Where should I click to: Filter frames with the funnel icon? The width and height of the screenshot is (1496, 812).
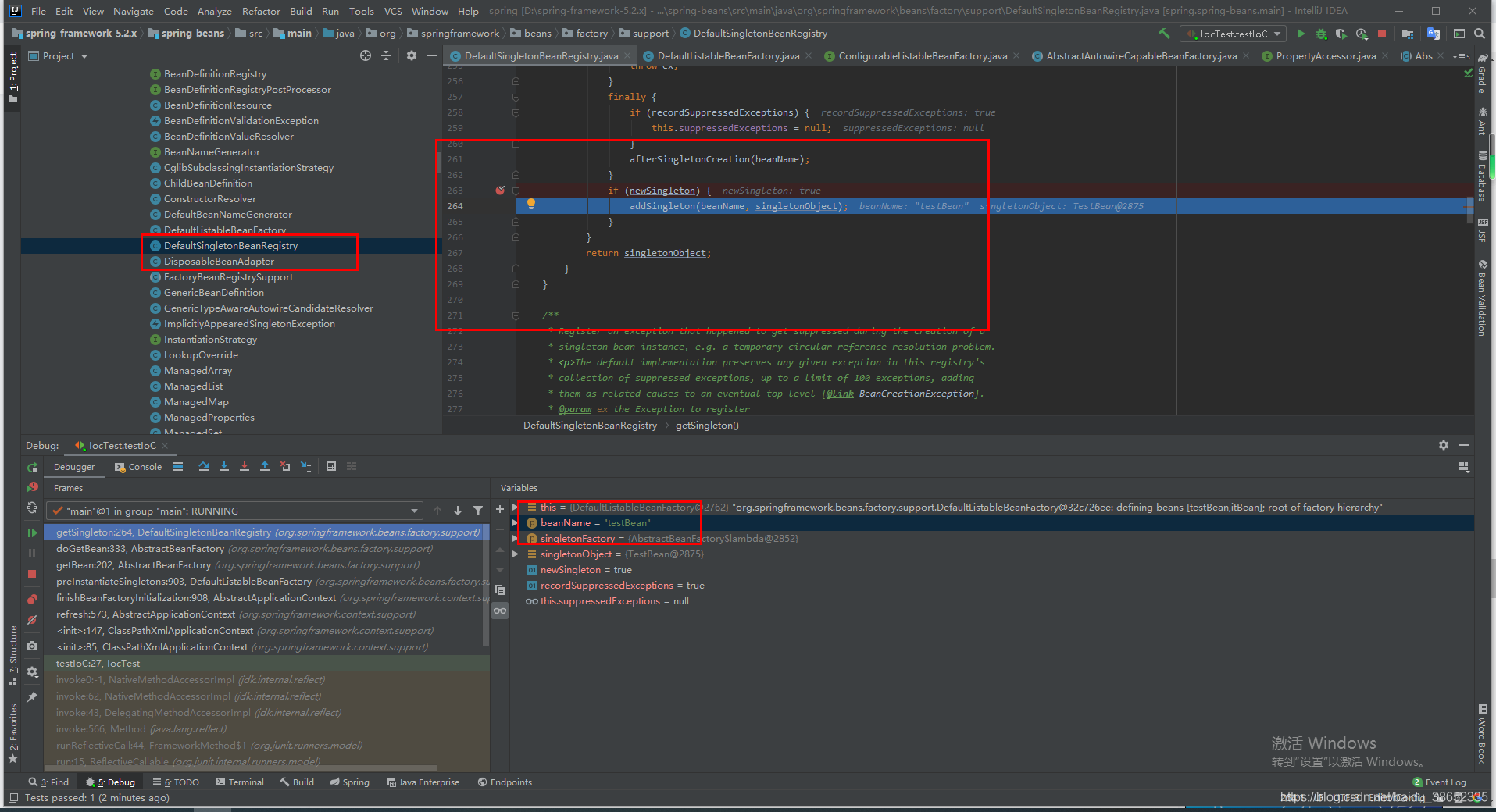(478, 511)
